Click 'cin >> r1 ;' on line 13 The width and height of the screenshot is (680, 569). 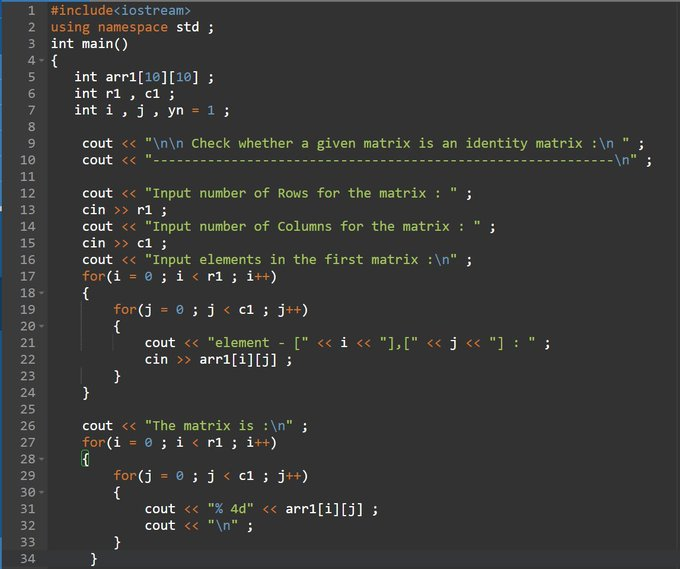124,210
